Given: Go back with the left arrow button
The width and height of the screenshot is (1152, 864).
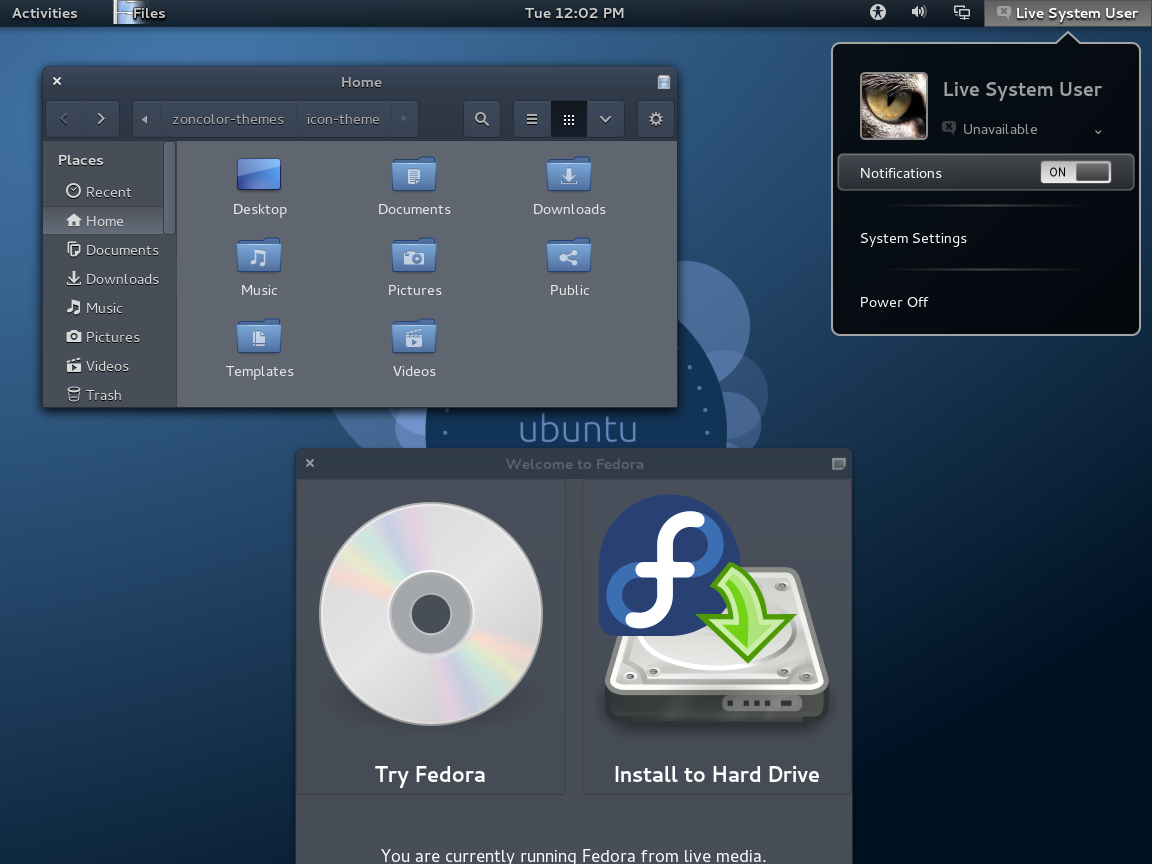Looking at the screenshot, I should point(65,119).
